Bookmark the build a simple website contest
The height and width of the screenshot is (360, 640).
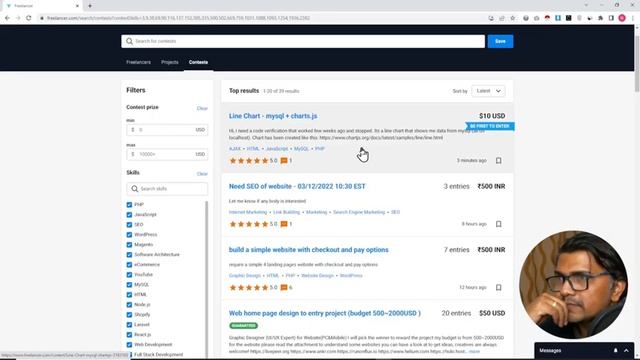click(498, 287)
